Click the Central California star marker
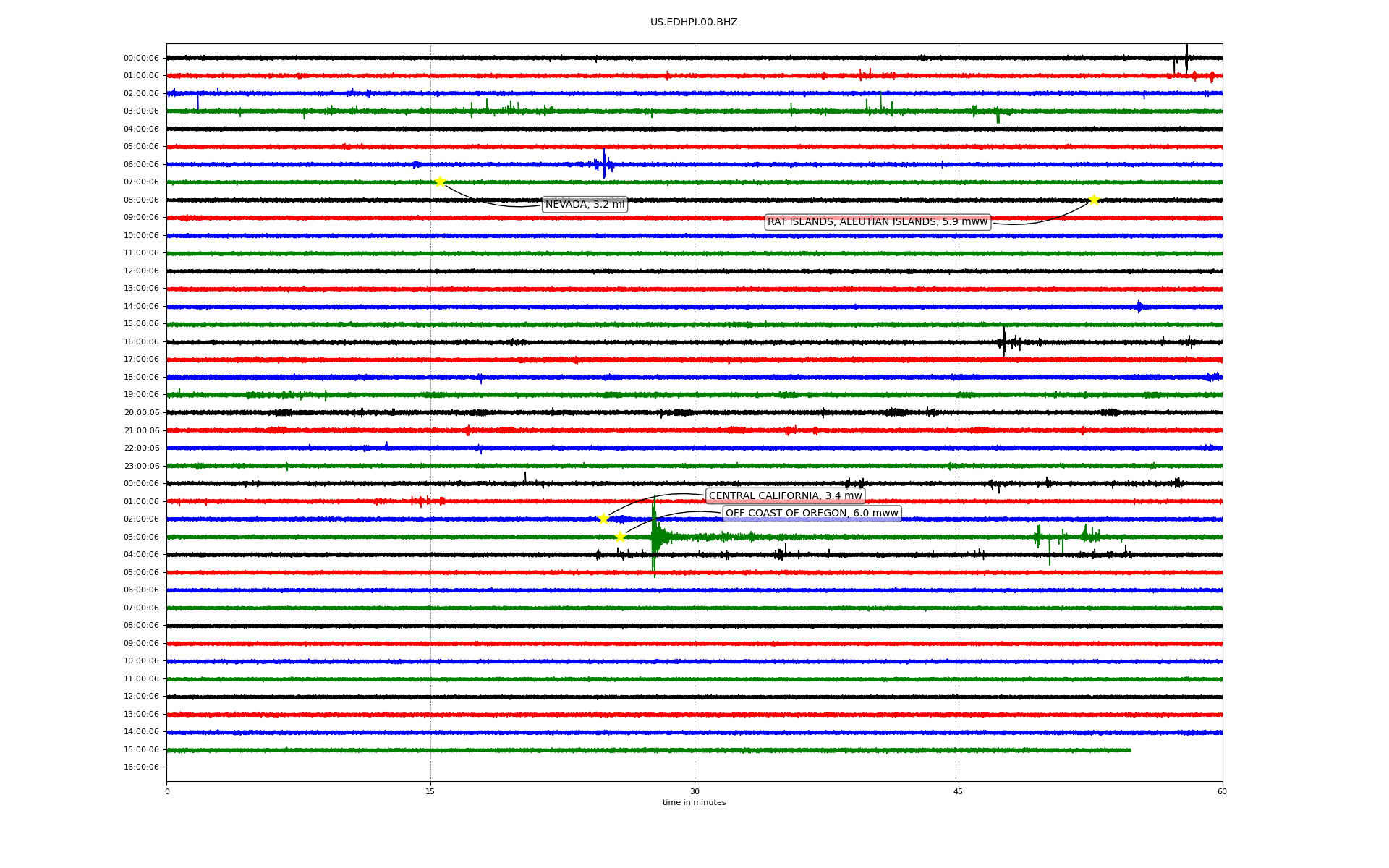 [x=603, y=519]
